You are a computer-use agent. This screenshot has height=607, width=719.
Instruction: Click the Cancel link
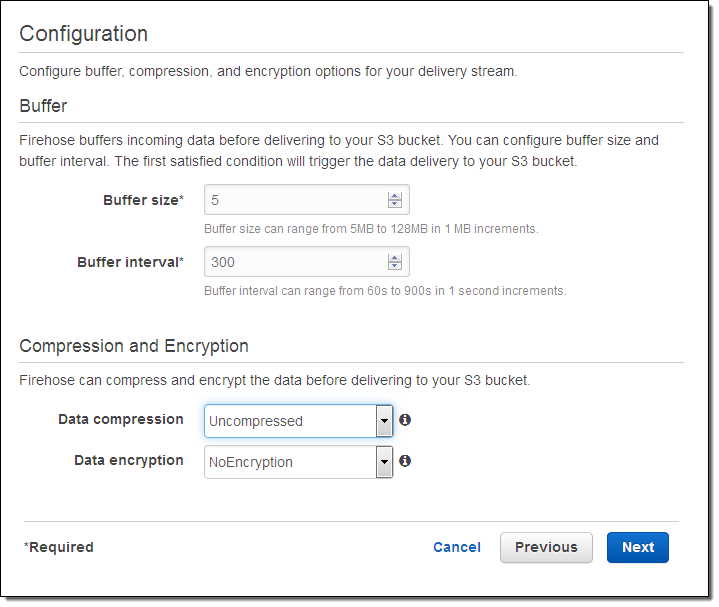click(x=457, y=547)
